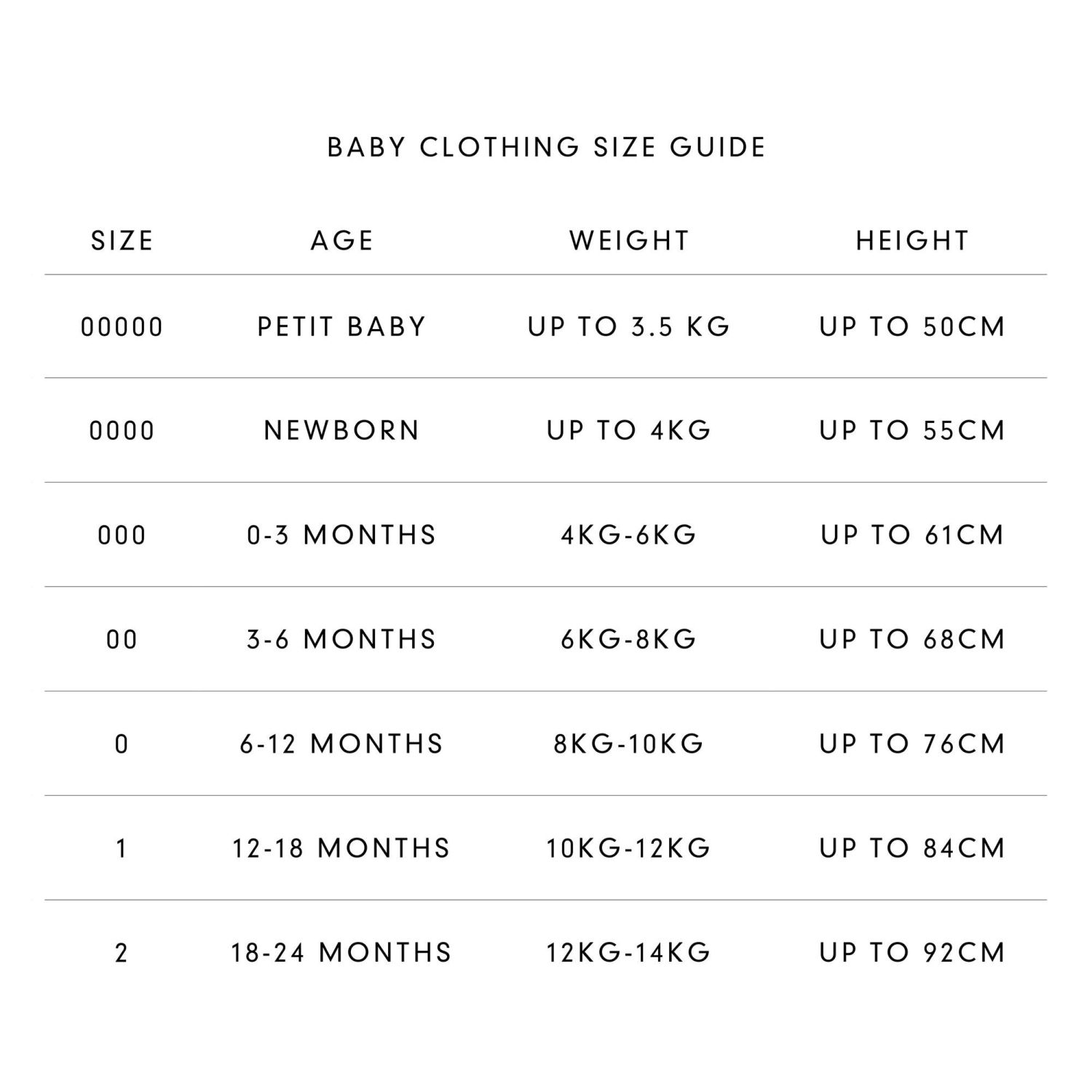
Task: Click the UP TO 55CM height cell
Action: [x=912, y=431]
